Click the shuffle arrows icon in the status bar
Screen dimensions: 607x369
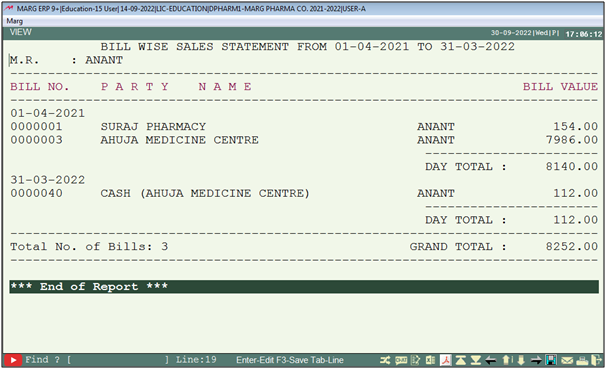(x=385, y=360)
